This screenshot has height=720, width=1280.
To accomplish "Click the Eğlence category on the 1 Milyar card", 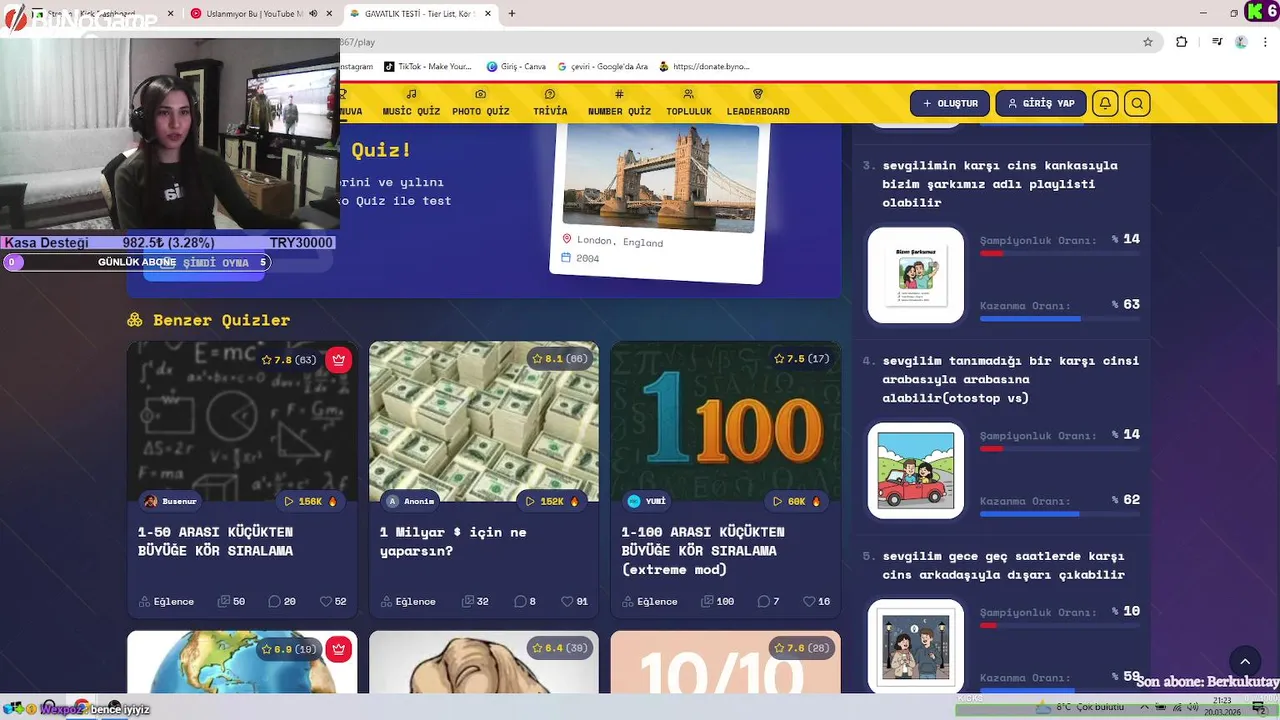I will [408, 601].
